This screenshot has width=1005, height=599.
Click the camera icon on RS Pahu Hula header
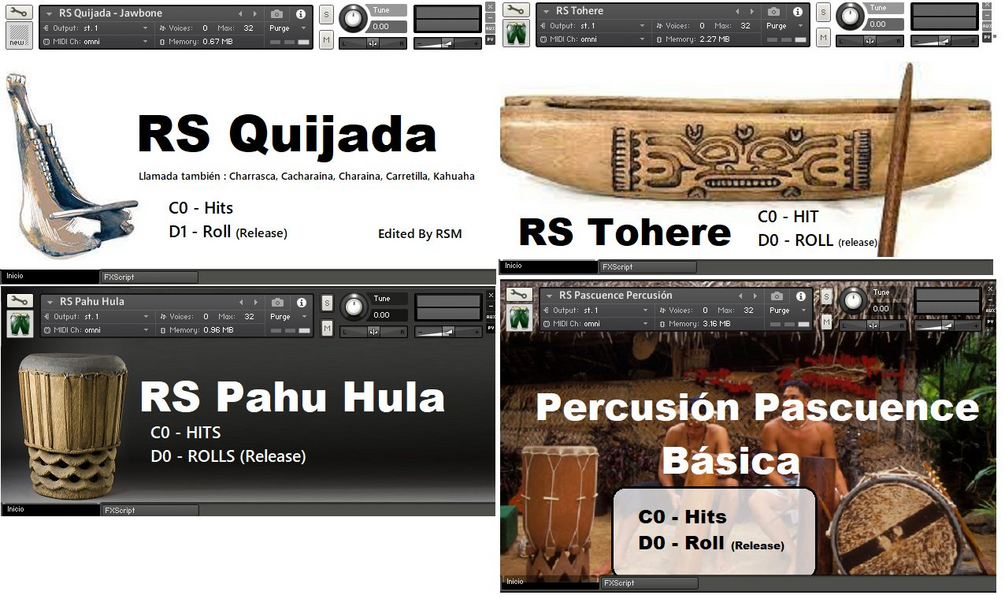(280, 303)
